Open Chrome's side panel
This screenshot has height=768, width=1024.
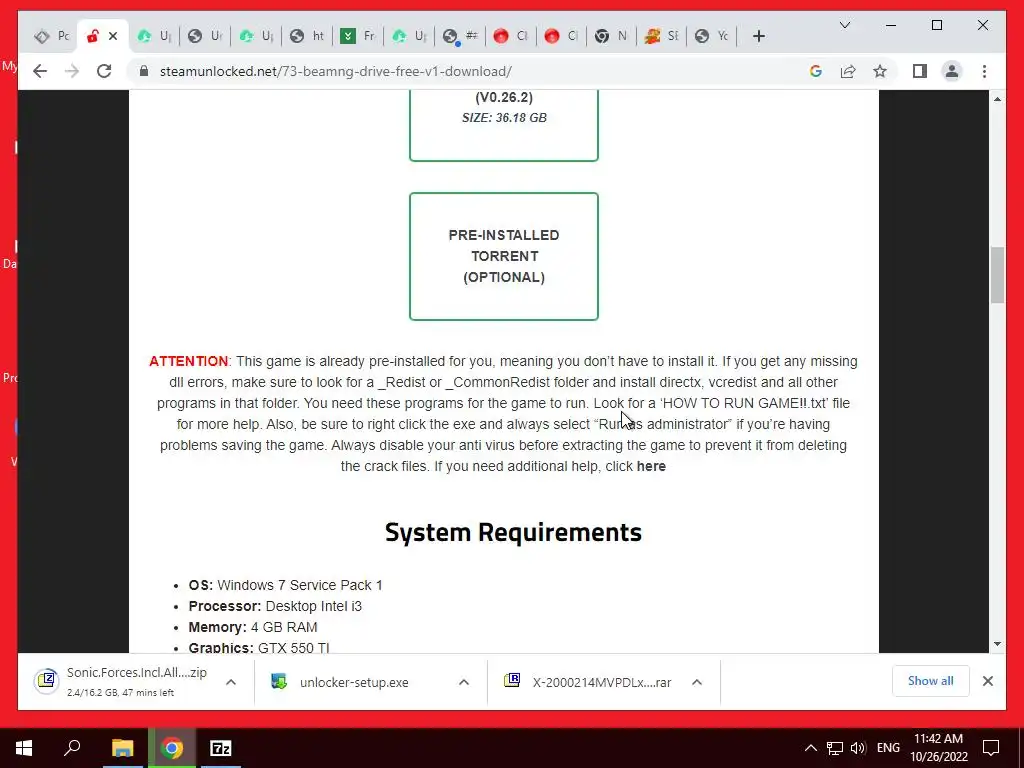pyautogui.click(x=920, y=71)
